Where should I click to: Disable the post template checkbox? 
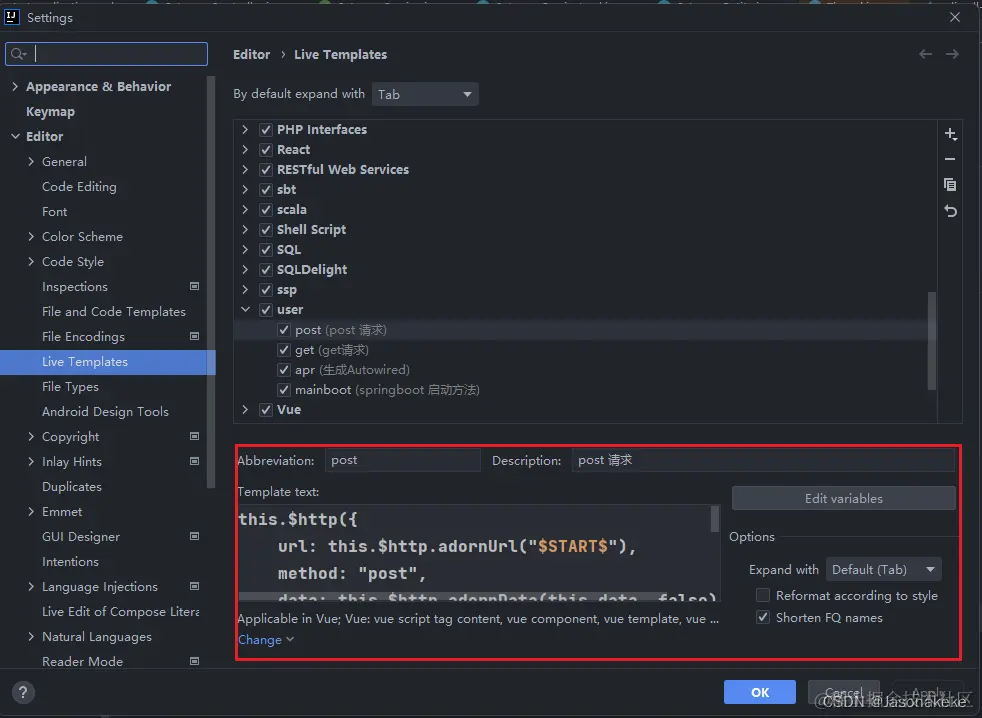(284, 330)
